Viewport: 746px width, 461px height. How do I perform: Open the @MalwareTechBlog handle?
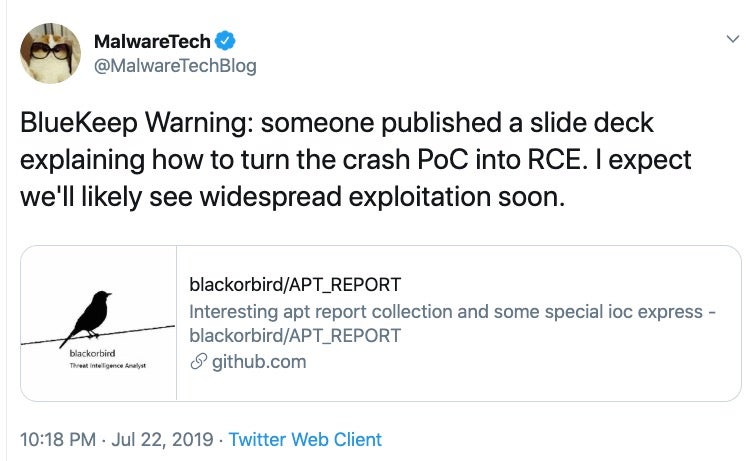174,66
